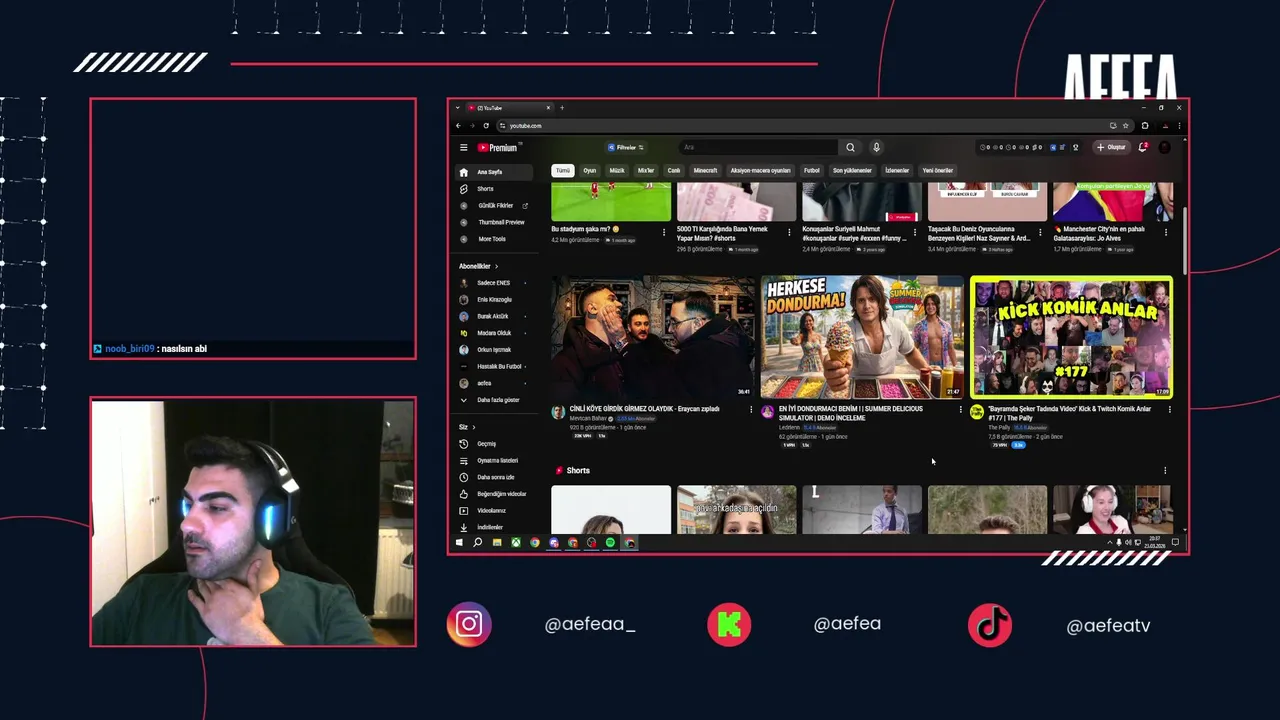This screenshot has height=720, width=1280.
Task: Open Windows Start menu
Action: coord(459,543)
